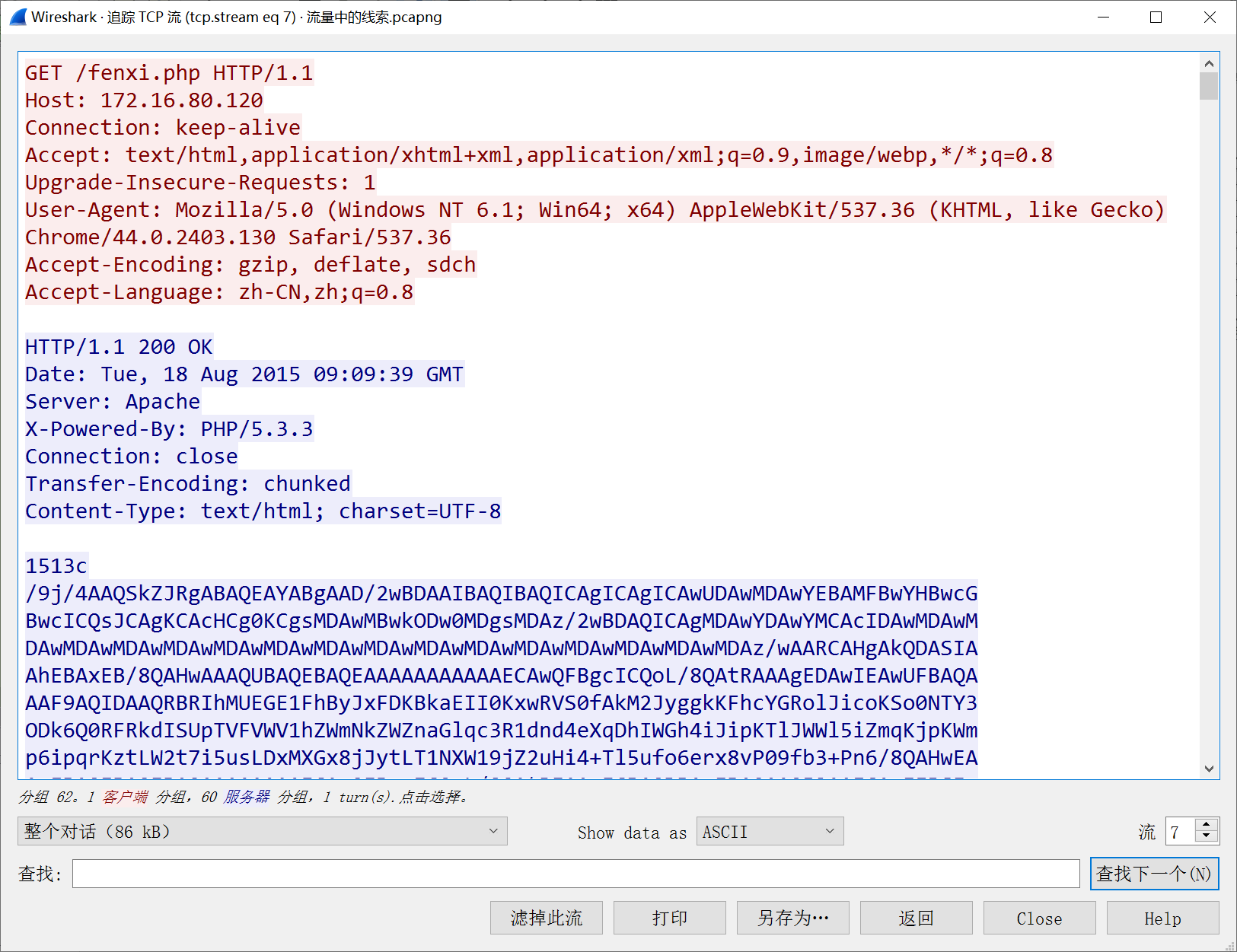The height and width of the screenshot is (952, 1237).
Task: Click the base64 line starting 'p6ipqrKztLW2t7i5'
Action: 502,758
